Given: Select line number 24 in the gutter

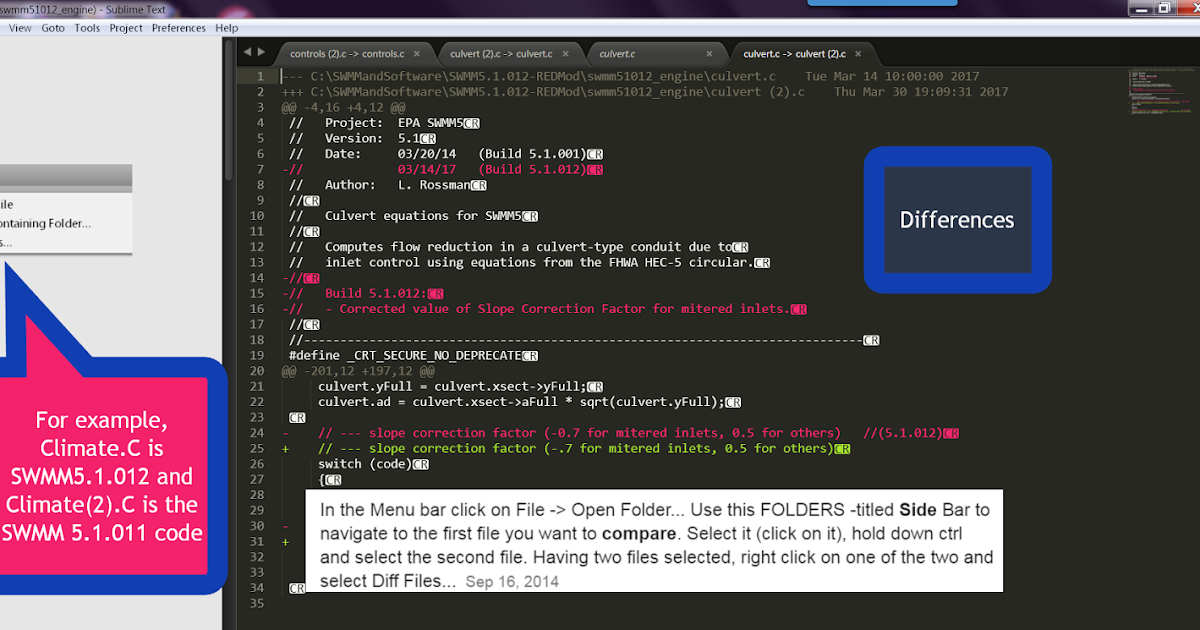Looking at the screenshot, I should click(257, 432).
